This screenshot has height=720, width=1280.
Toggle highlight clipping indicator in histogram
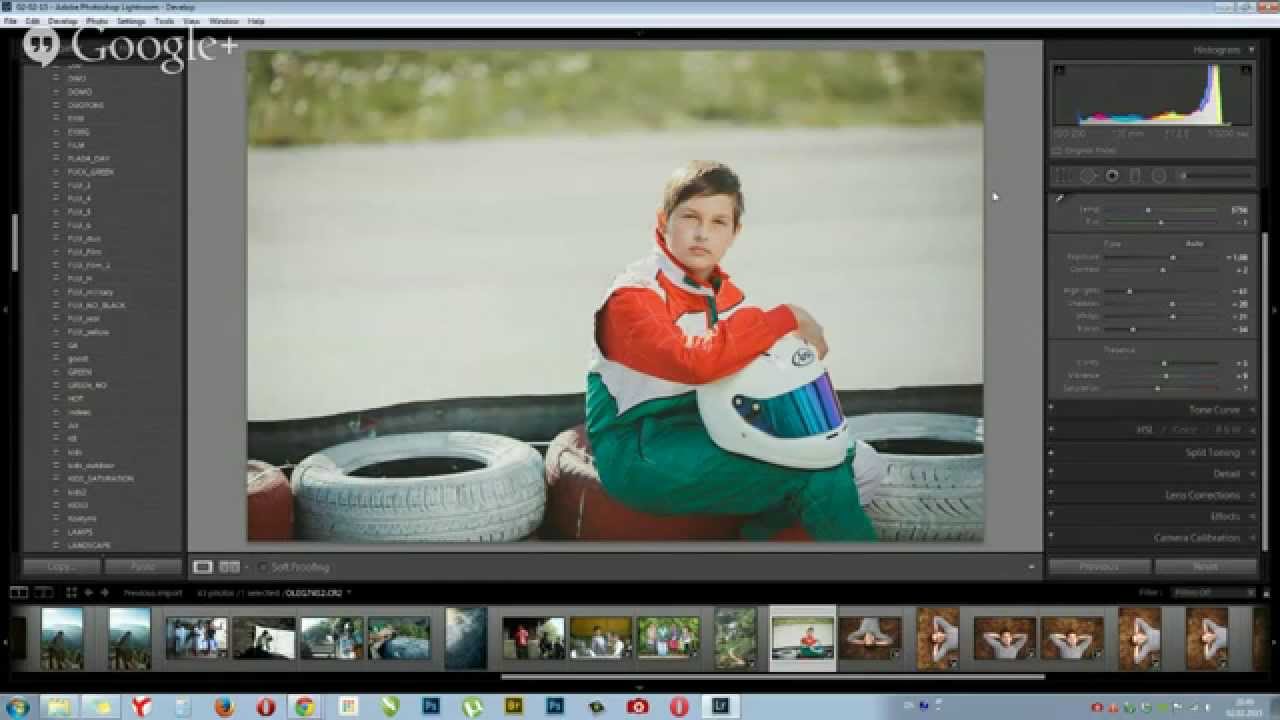click(x=1246, y=70)
